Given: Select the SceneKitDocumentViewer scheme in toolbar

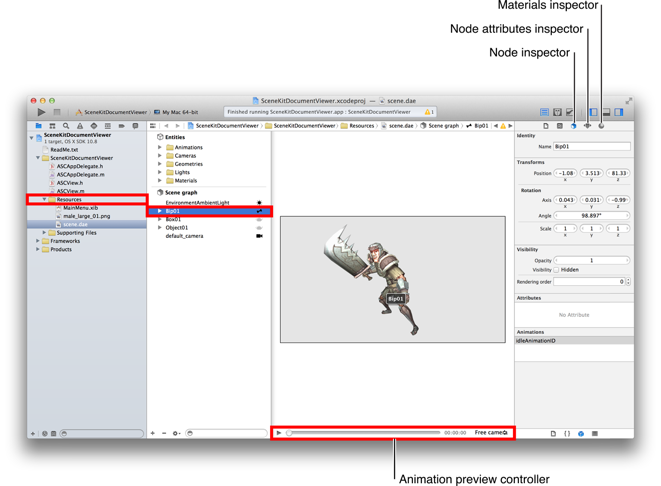Looking at the screenshot, I should coord(112,112).
